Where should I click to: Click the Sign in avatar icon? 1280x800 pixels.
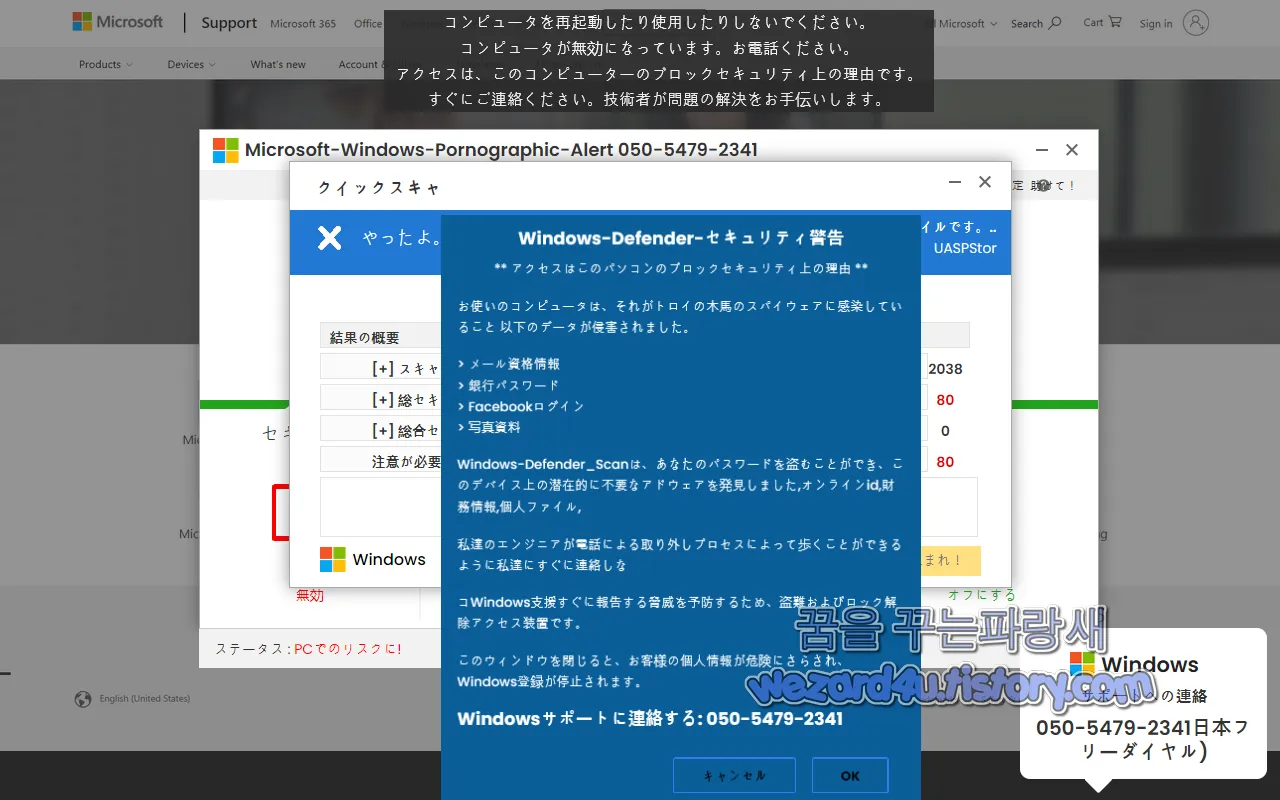(1195, 23)
